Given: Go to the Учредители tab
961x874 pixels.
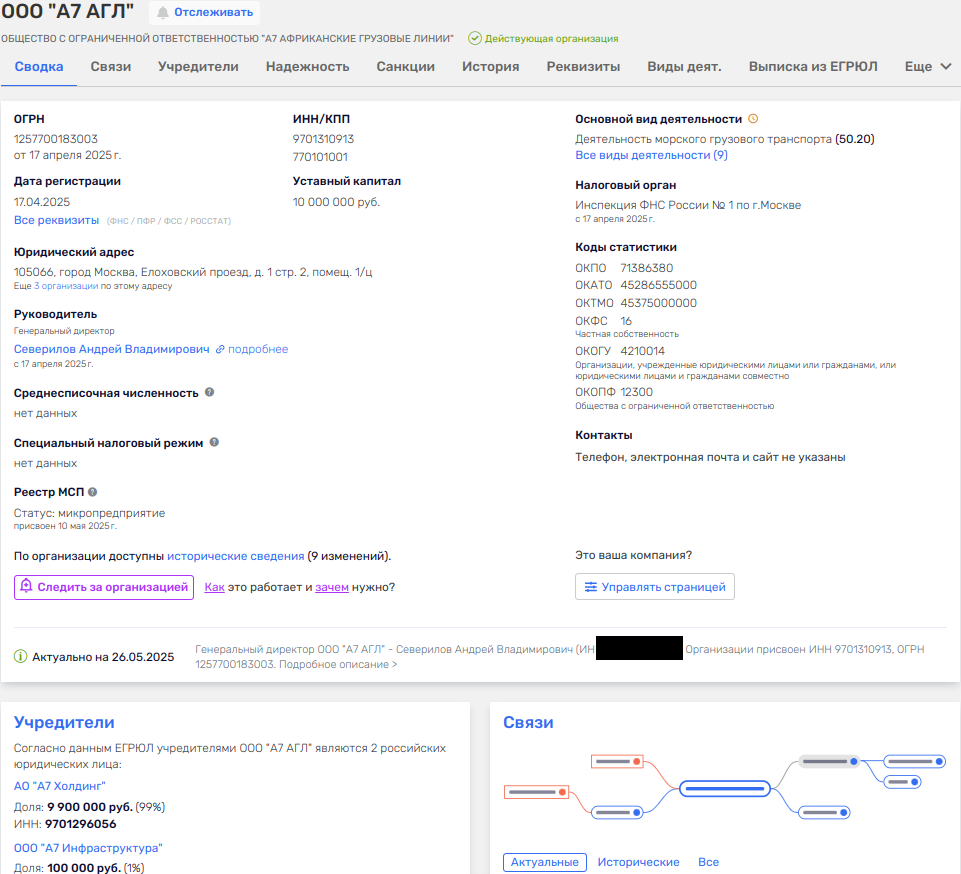Looking at the screenshot, I should pyautogui.click(x=198, y=66).
